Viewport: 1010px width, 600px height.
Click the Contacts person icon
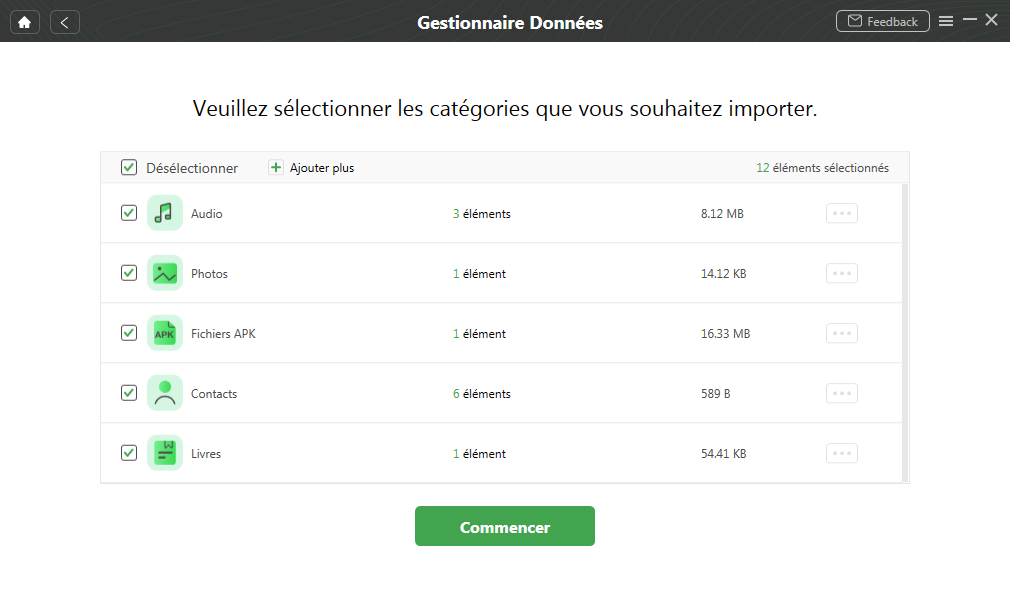coord(165,392)
